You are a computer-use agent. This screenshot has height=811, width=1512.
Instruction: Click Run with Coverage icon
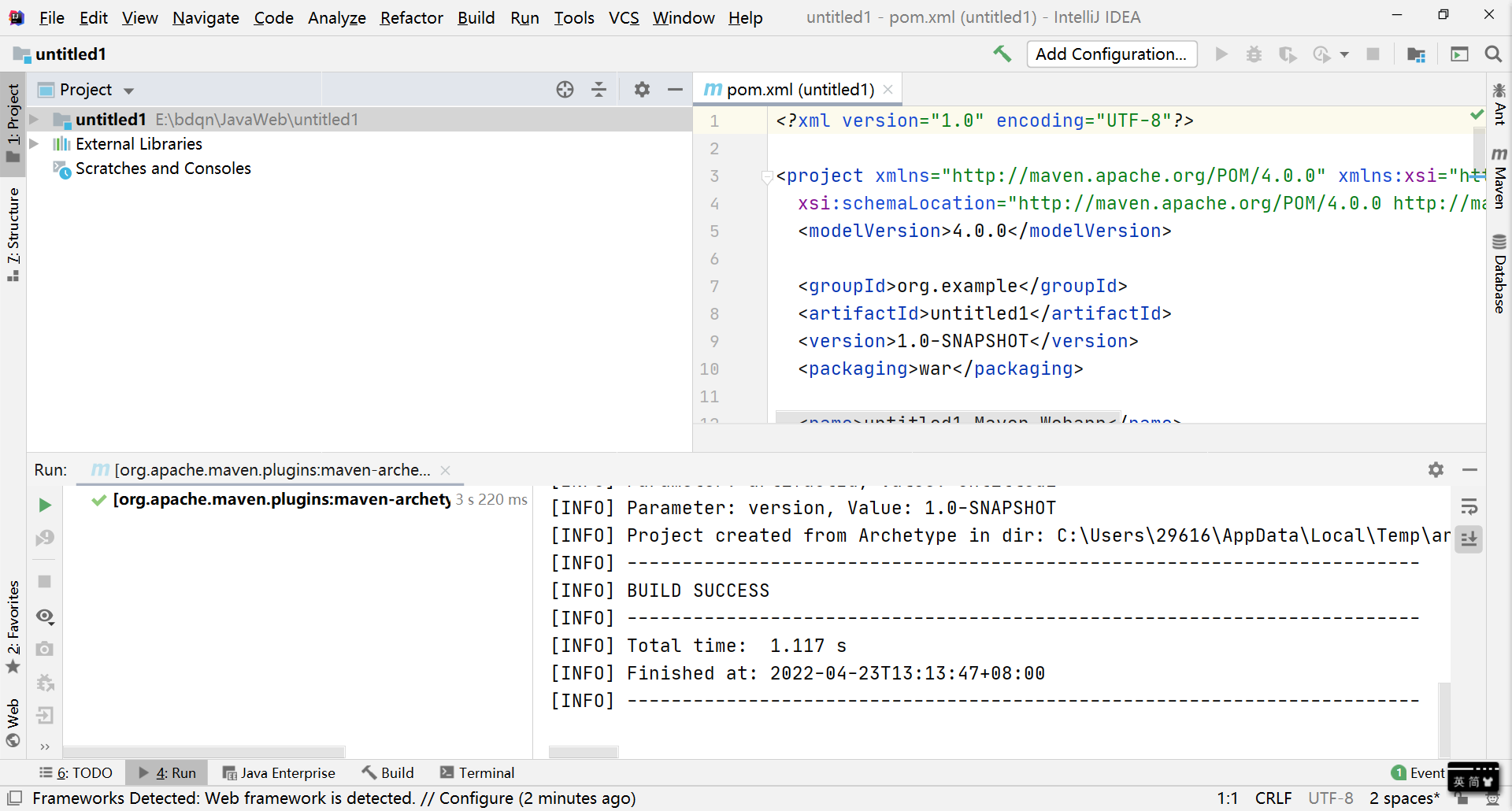1288,54
